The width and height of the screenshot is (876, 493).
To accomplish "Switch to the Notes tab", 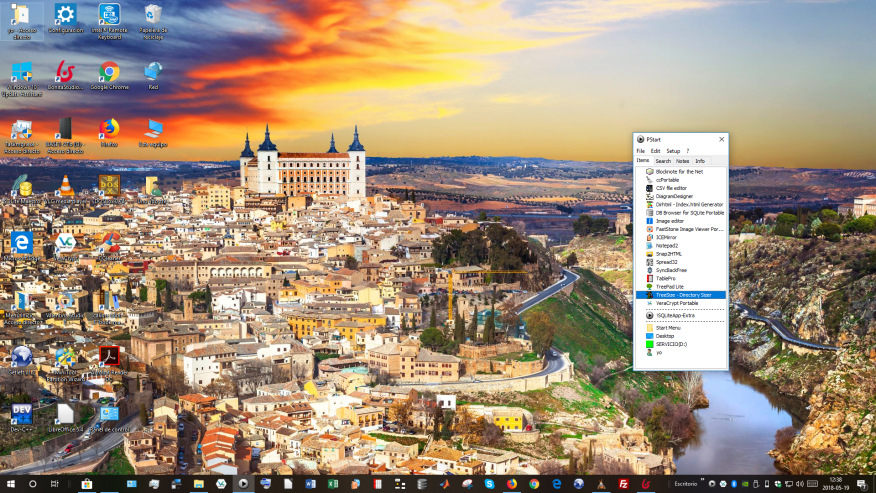I will click(682, 161).
